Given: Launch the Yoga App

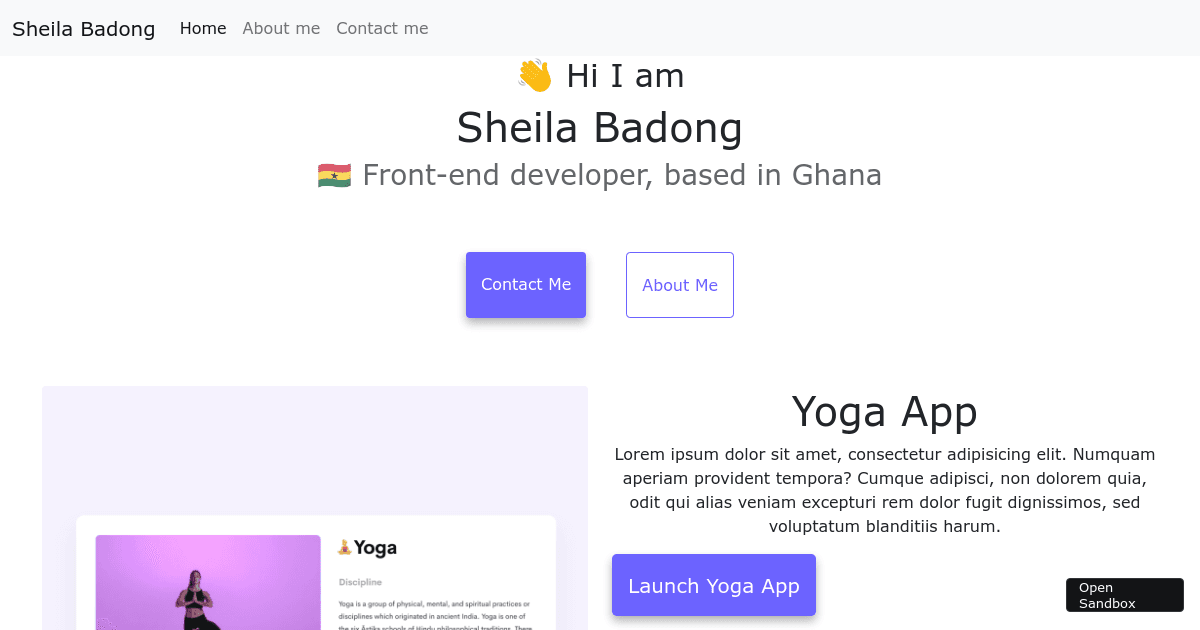Looking at the screenshot, I should coord(713,585).
